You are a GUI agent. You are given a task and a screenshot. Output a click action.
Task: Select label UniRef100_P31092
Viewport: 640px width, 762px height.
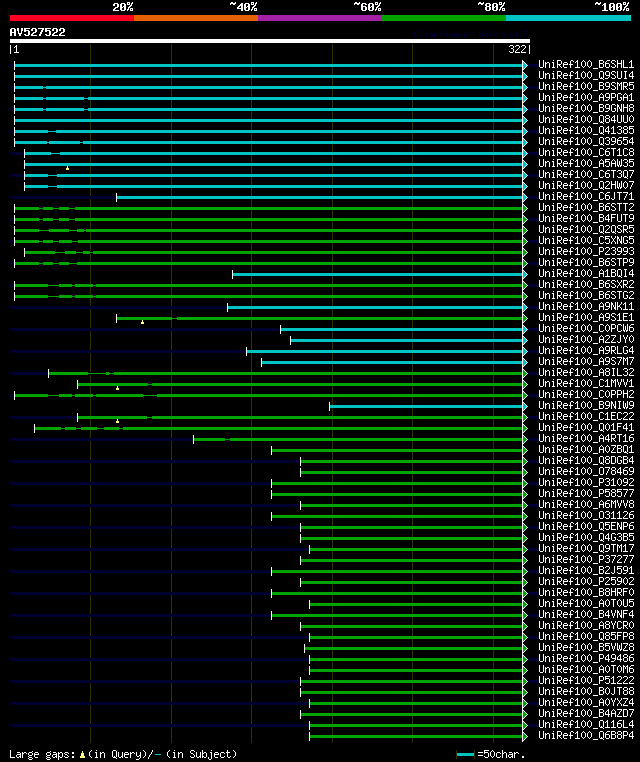point(586,483)
